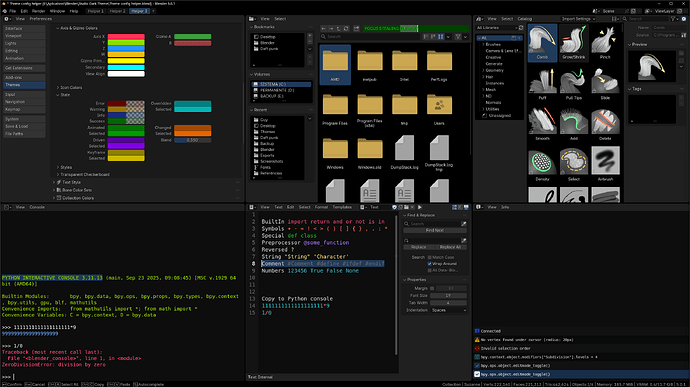Click the Font Size field
Viewport: 690px width, 387px height.
pos(448,295)
